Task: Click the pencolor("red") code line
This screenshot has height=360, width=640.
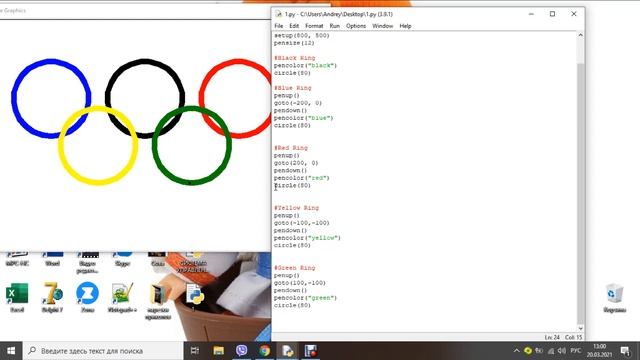Action: pos(302,178)
